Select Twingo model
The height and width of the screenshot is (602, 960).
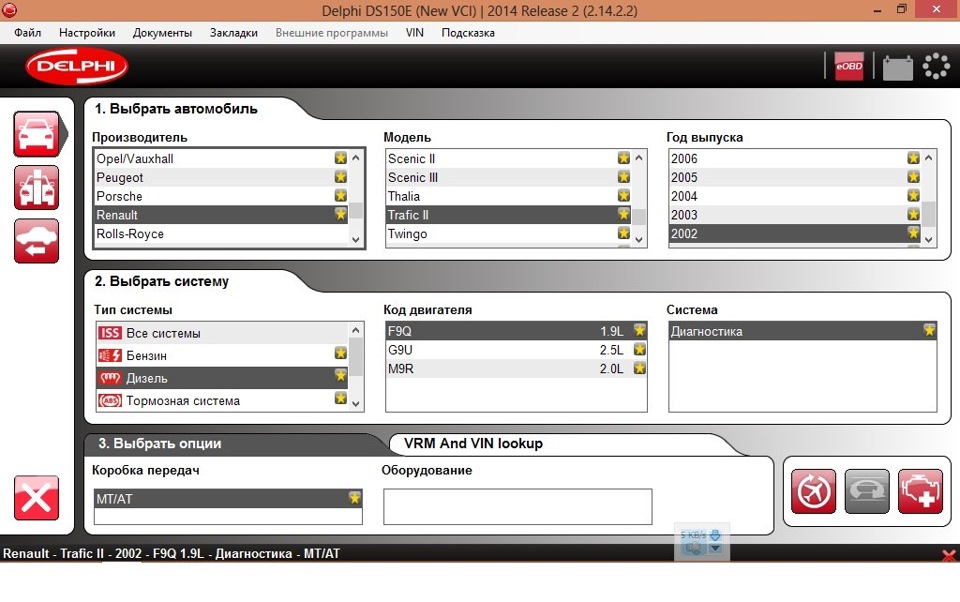click(x=508, y=234)
